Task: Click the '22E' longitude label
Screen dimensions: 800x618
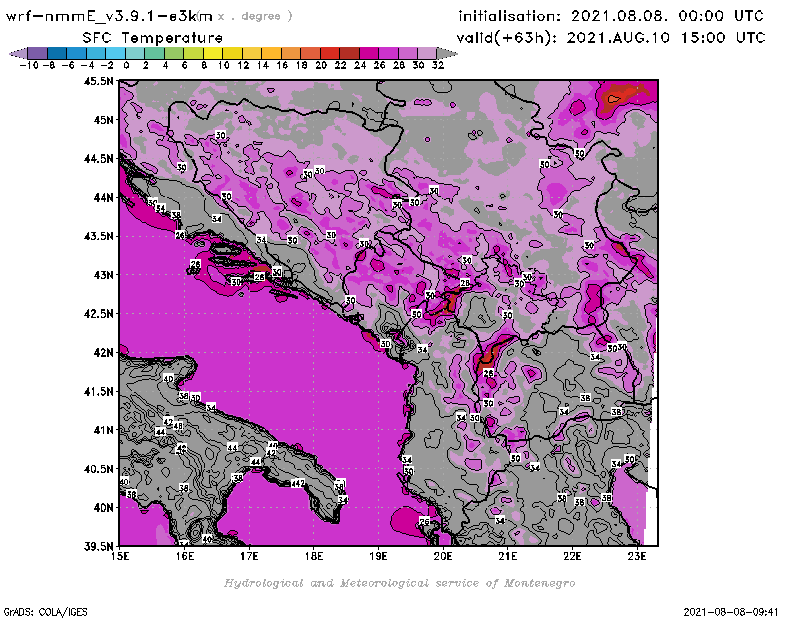Action: click(x=572, y=556)
